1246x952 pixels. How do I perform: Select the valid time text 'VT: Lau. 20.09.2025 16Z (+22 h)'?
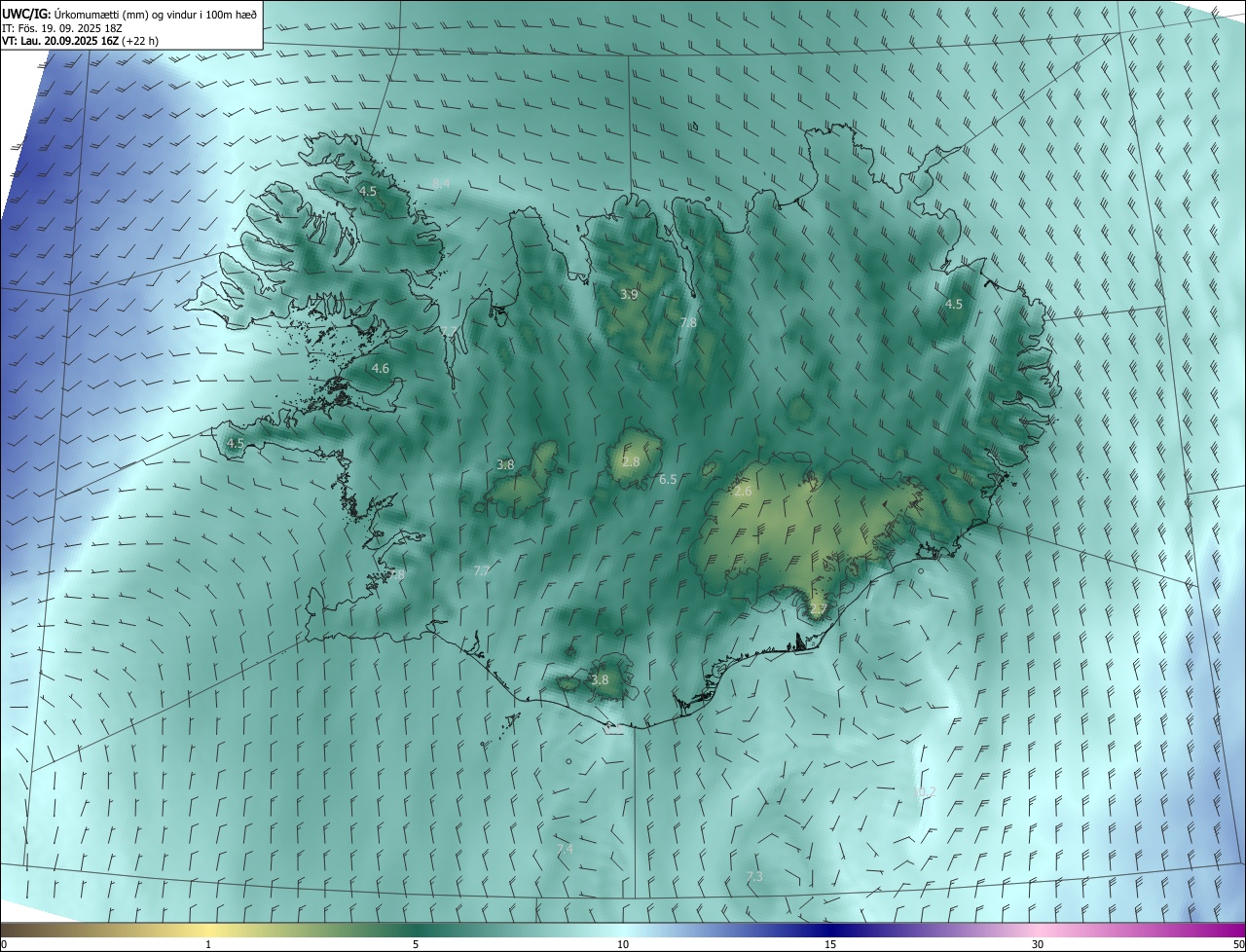pos(81,41)
